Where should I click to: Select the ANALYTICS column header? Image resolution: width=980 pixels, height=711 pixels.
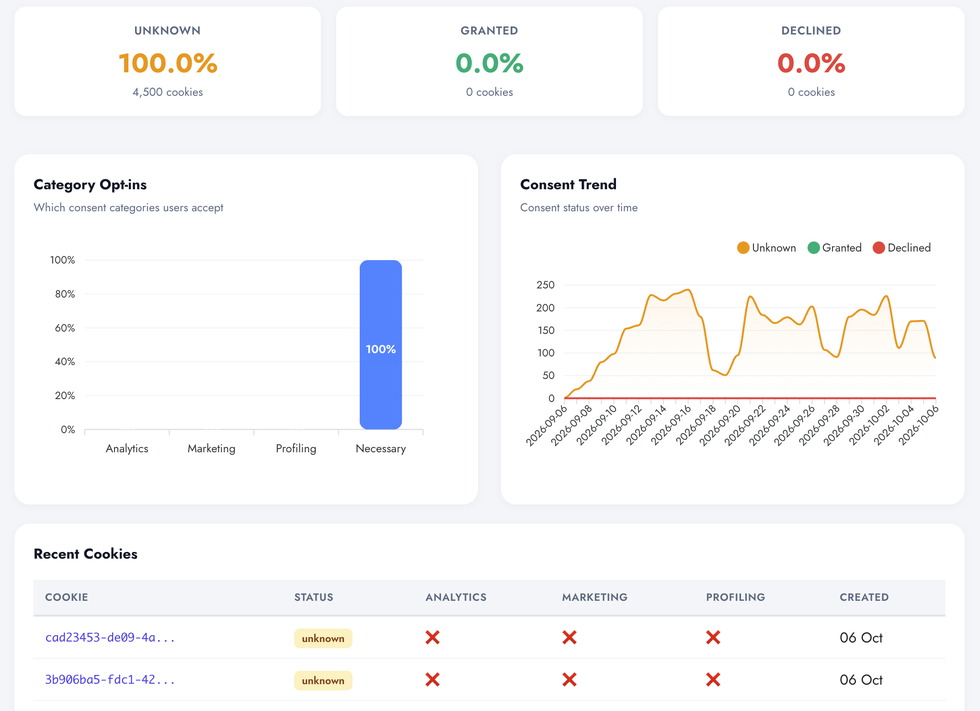coord(456,597)
